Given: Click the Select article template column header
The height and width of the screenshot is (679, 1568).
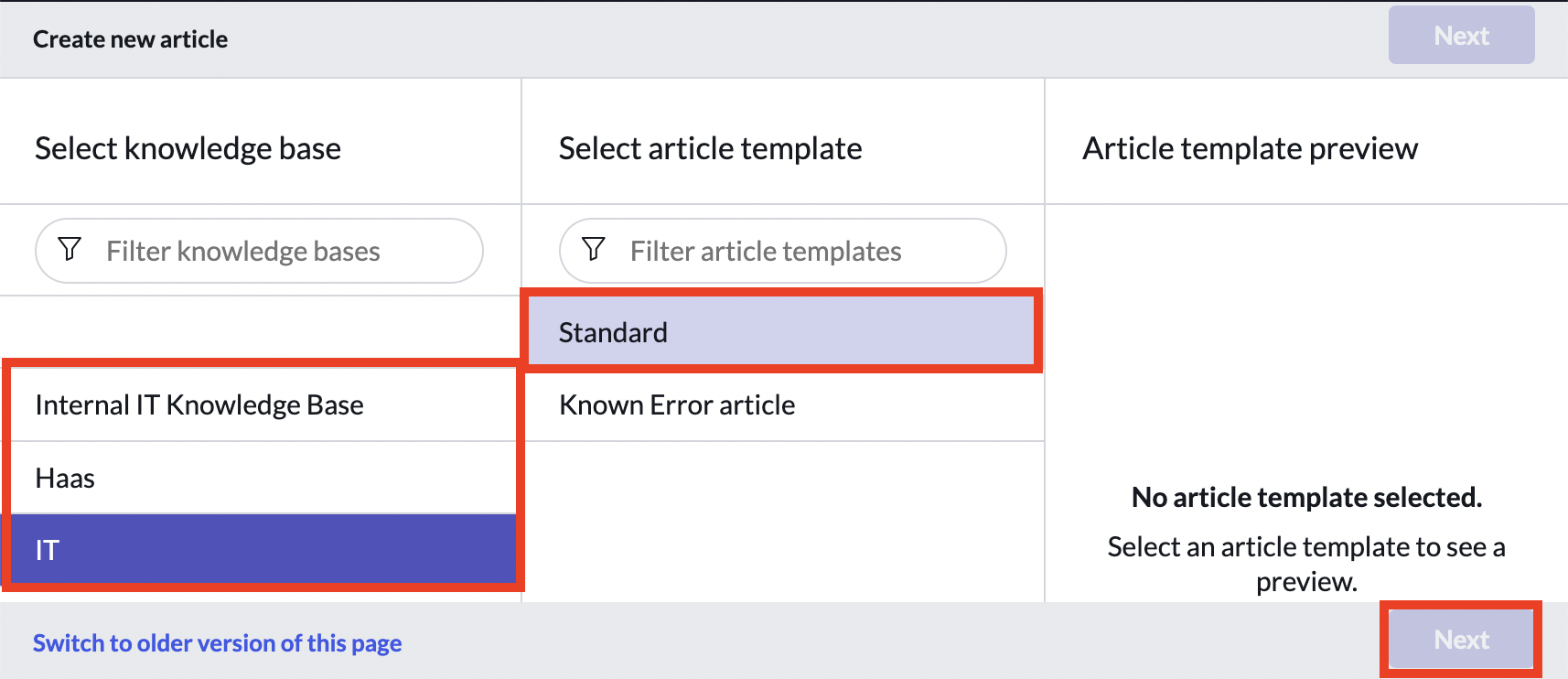Looking at the screenshot, I should click(710, 147).
